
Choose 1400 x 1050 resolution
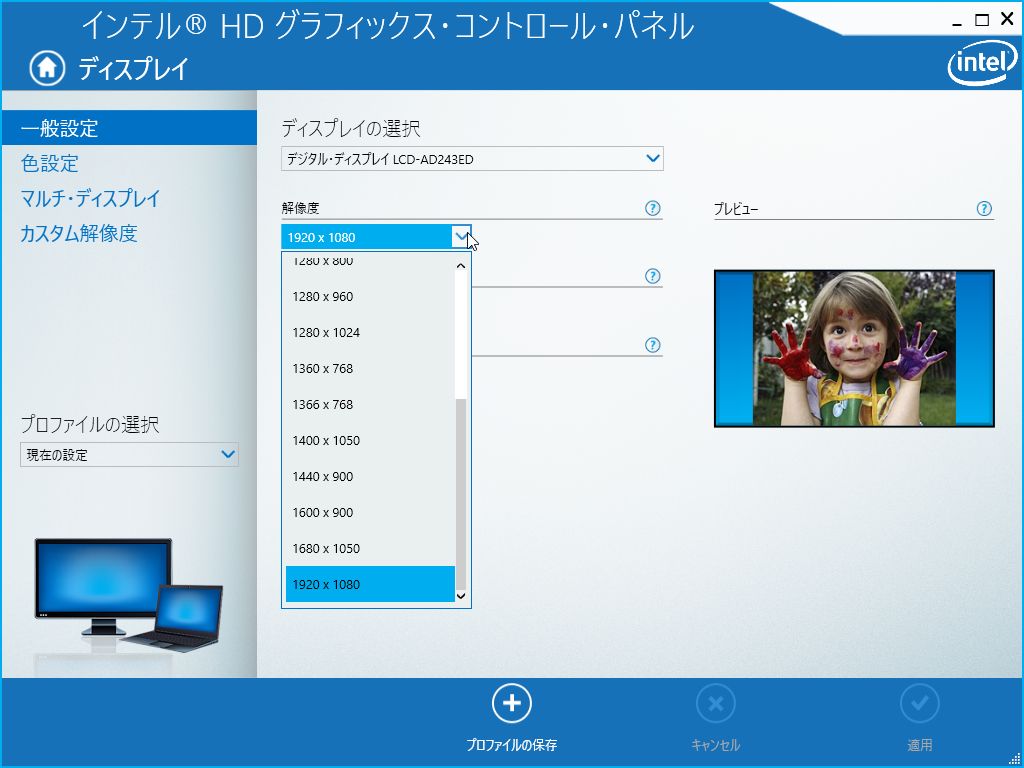point(370,440)
